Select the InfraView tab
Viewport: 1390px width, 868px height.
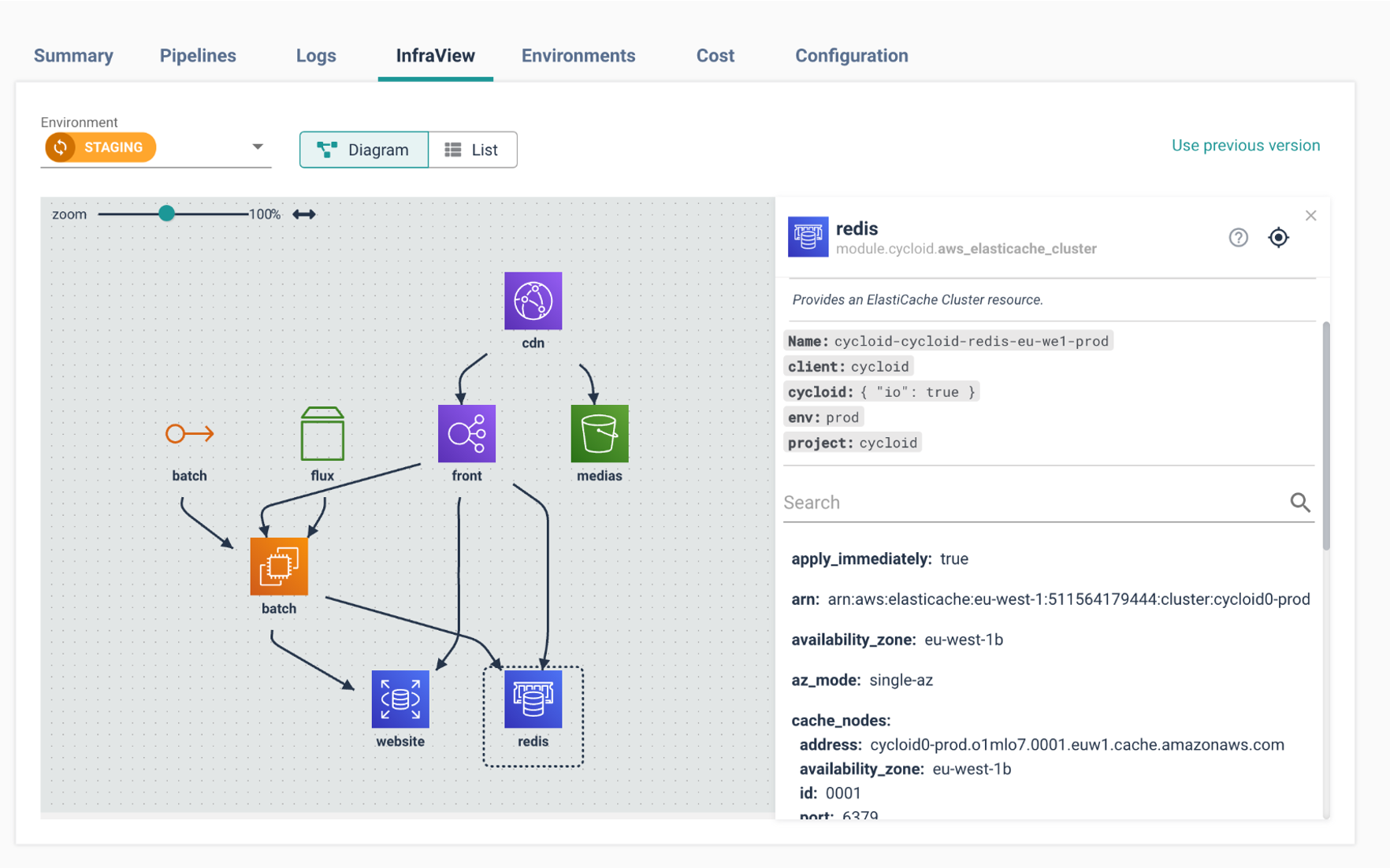tap(435, 56)
